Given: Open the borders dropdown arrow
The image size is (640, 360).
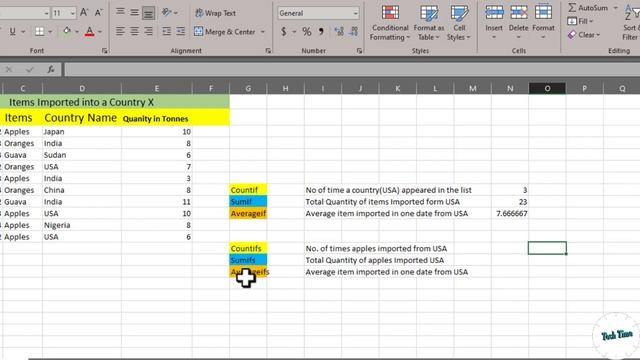Looking at the screenshot, I should (x=50, y=32).
